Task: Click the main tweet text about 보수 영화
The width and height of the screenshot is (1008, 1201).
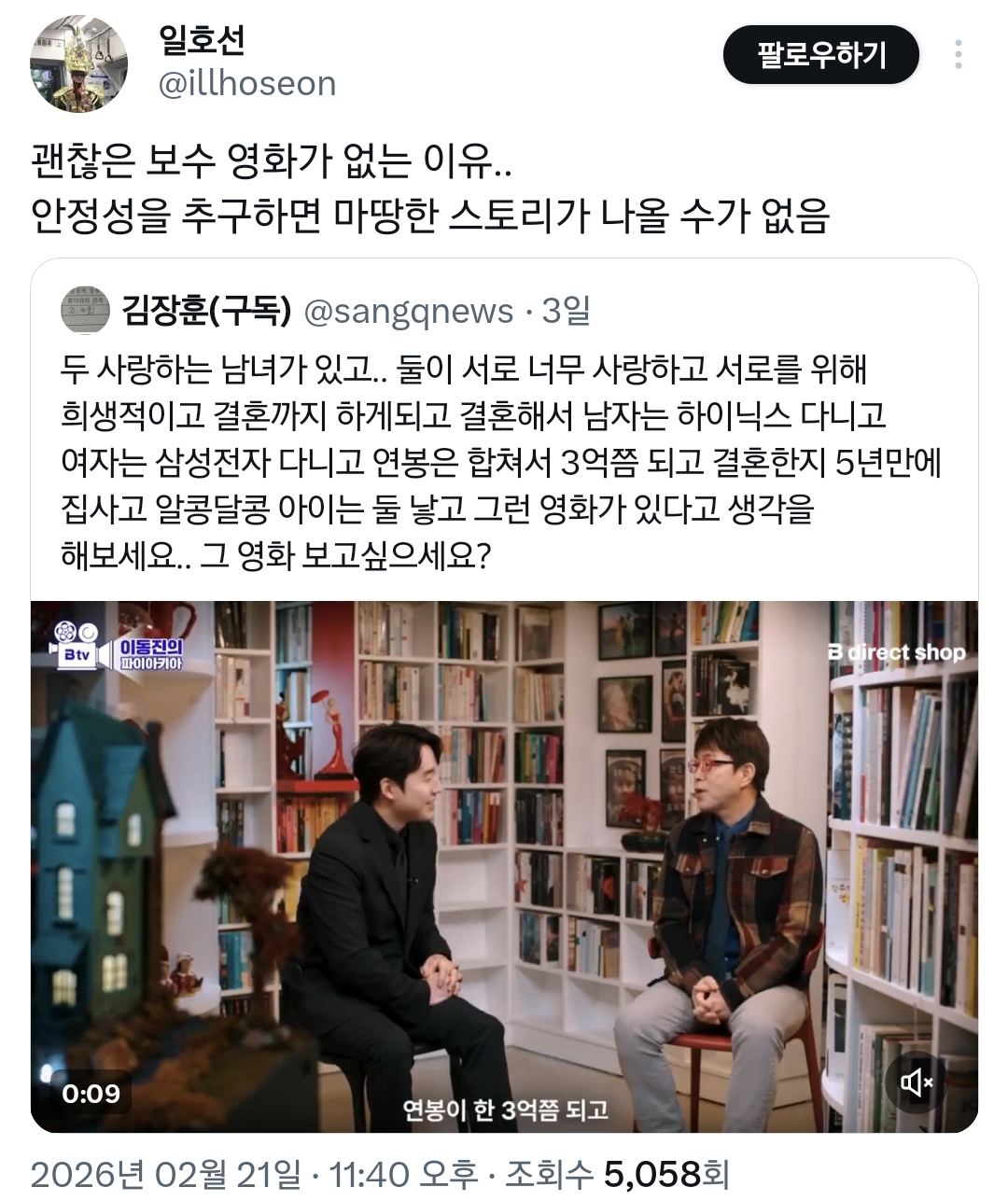Action: click(429, 189)
